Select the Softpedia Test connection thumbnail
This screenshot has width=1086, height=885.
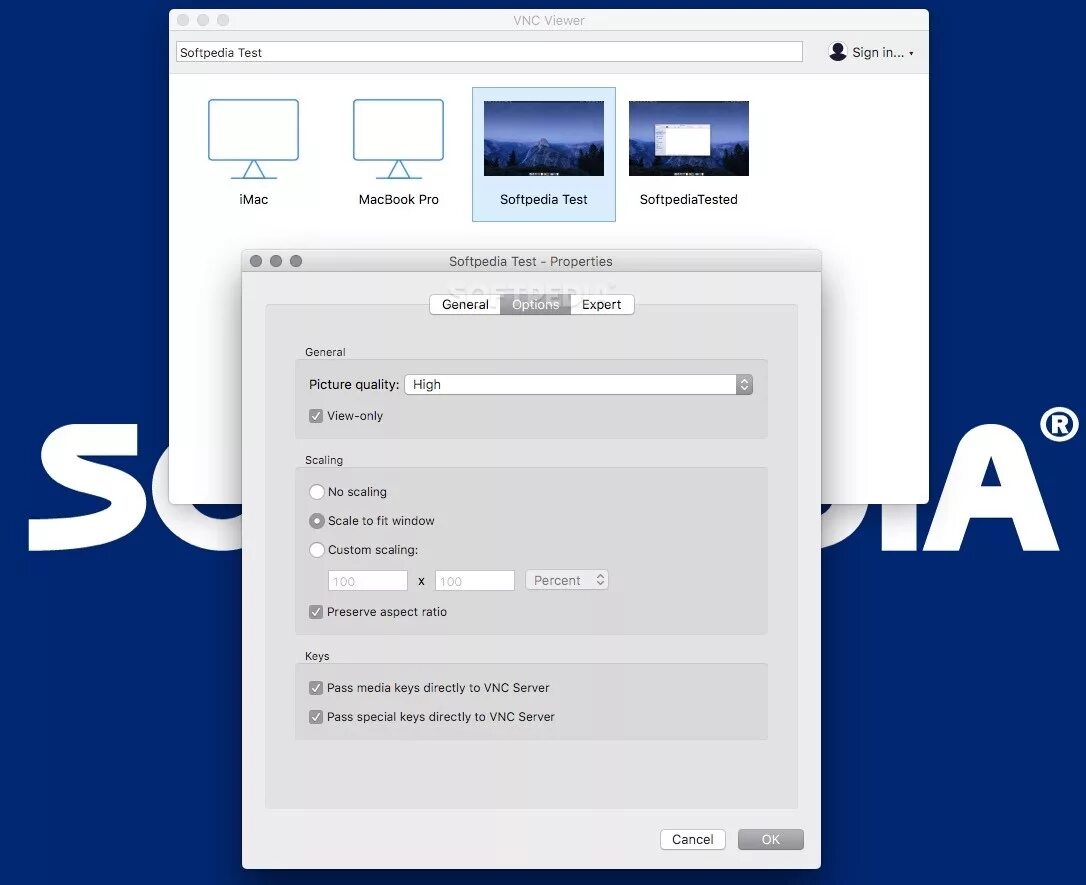coord(544,138)
